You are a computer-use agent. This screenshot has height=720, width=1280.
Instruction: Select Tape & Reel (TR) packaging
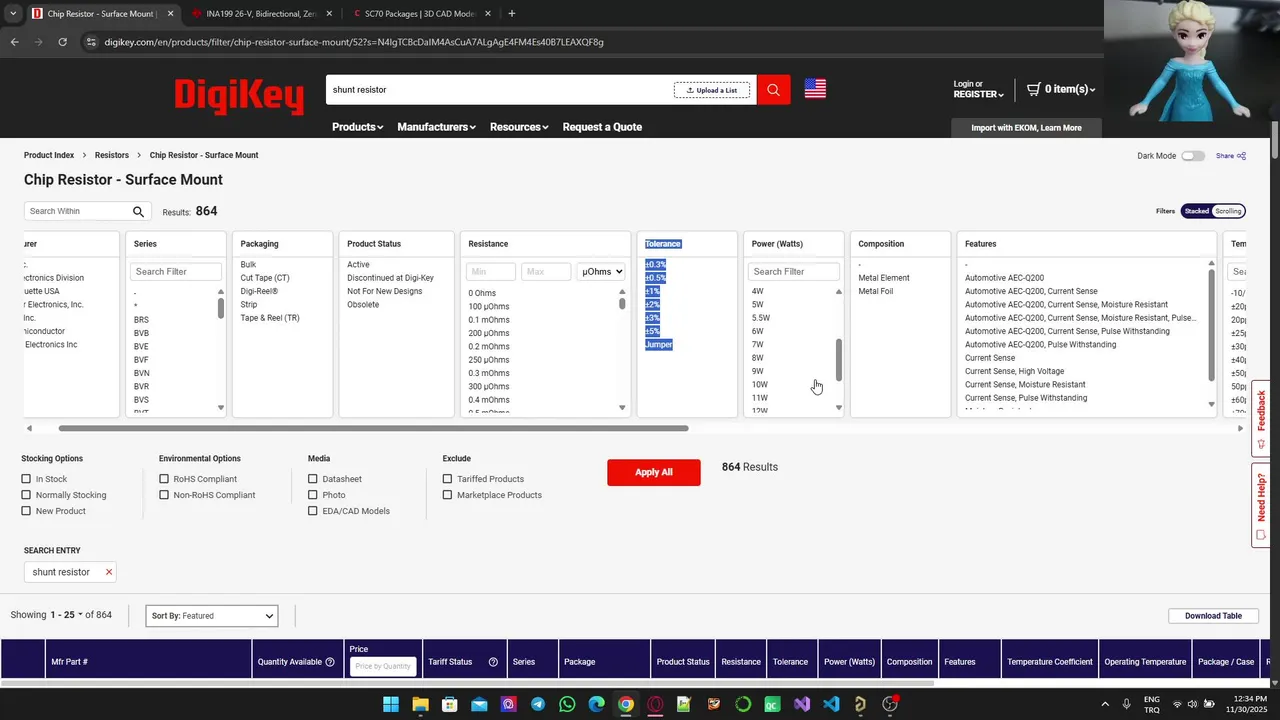(x=270, y=318)
